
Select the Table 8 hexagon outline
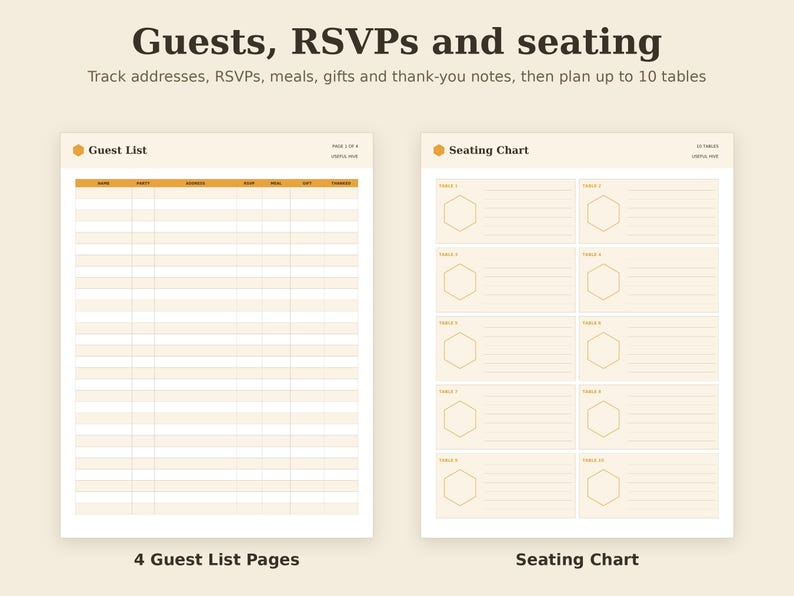coord(603,419)
